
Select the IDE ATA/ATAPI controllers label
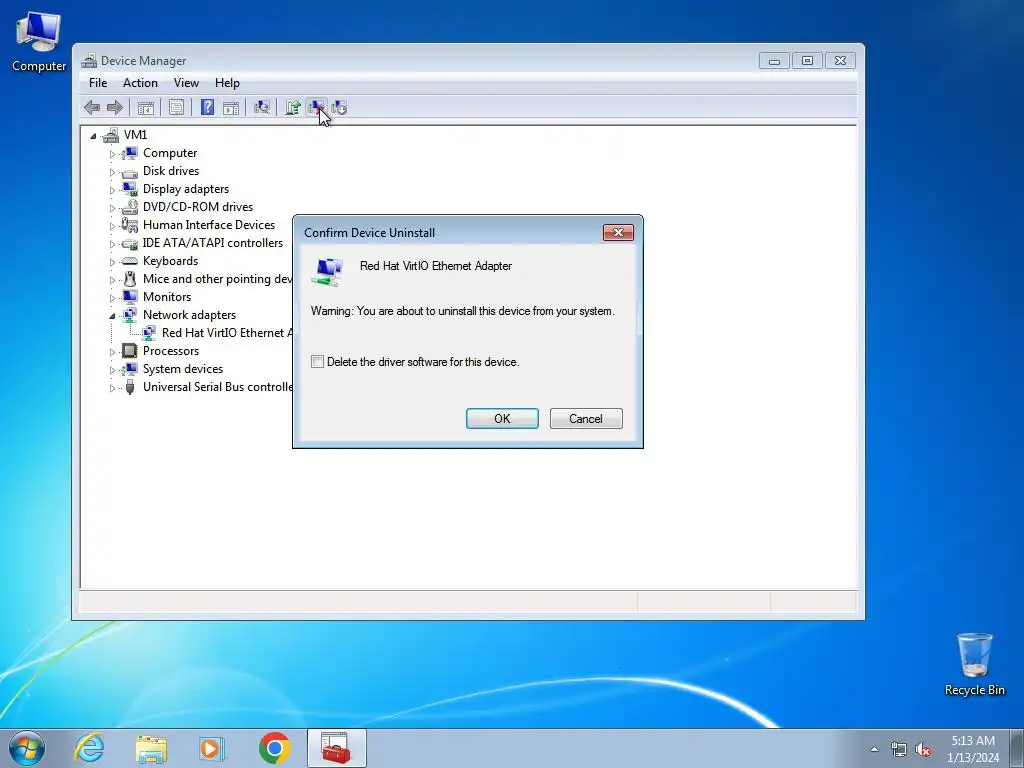coord(213,243)
